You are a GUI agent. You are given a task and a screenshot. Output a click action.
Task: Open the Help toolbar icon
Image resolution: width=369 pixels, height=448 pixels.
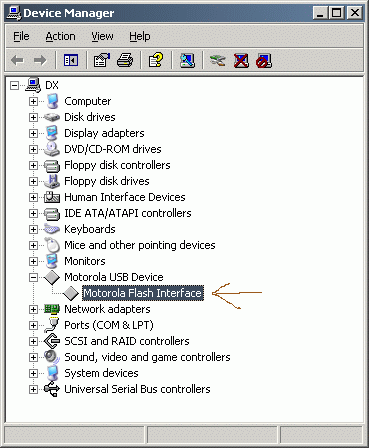tap(156, 60)
